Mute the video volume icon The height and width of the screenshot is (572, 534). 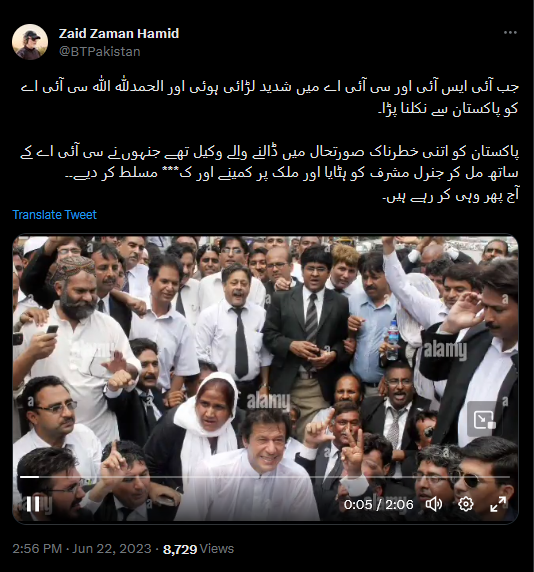click(x=433, y=504)
